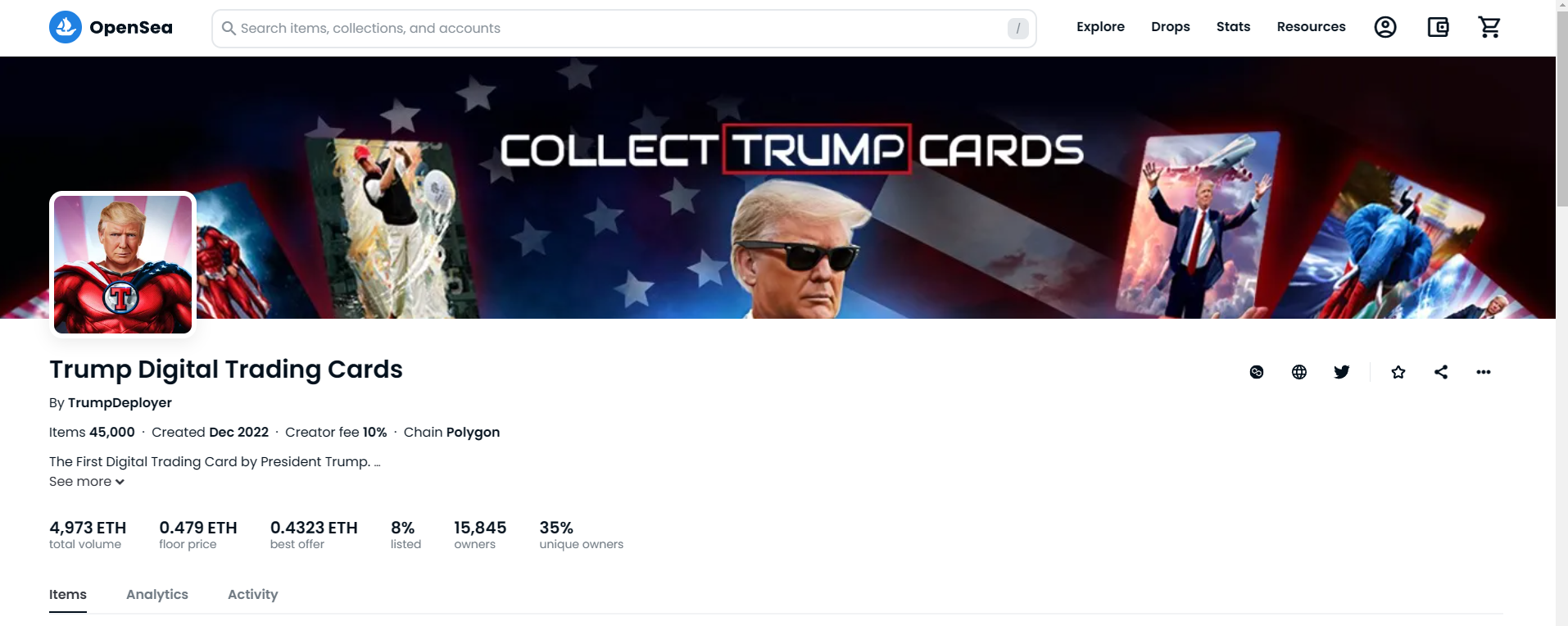The height and width of the screenshot is (626, 1568).
Task: Open the shopping cart
Action: (1489, 27)
